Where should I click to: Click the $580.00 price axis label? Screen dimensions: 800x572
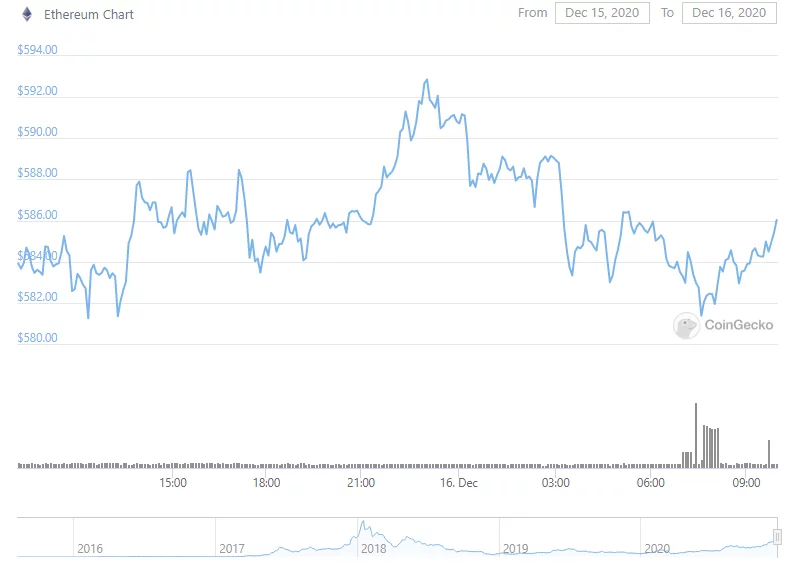(x=37, y=338)
